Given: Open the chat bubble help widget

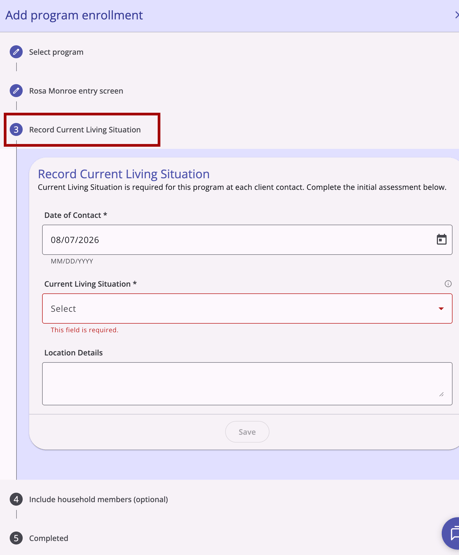Looking at the screenshot, I should coord(451,533).
